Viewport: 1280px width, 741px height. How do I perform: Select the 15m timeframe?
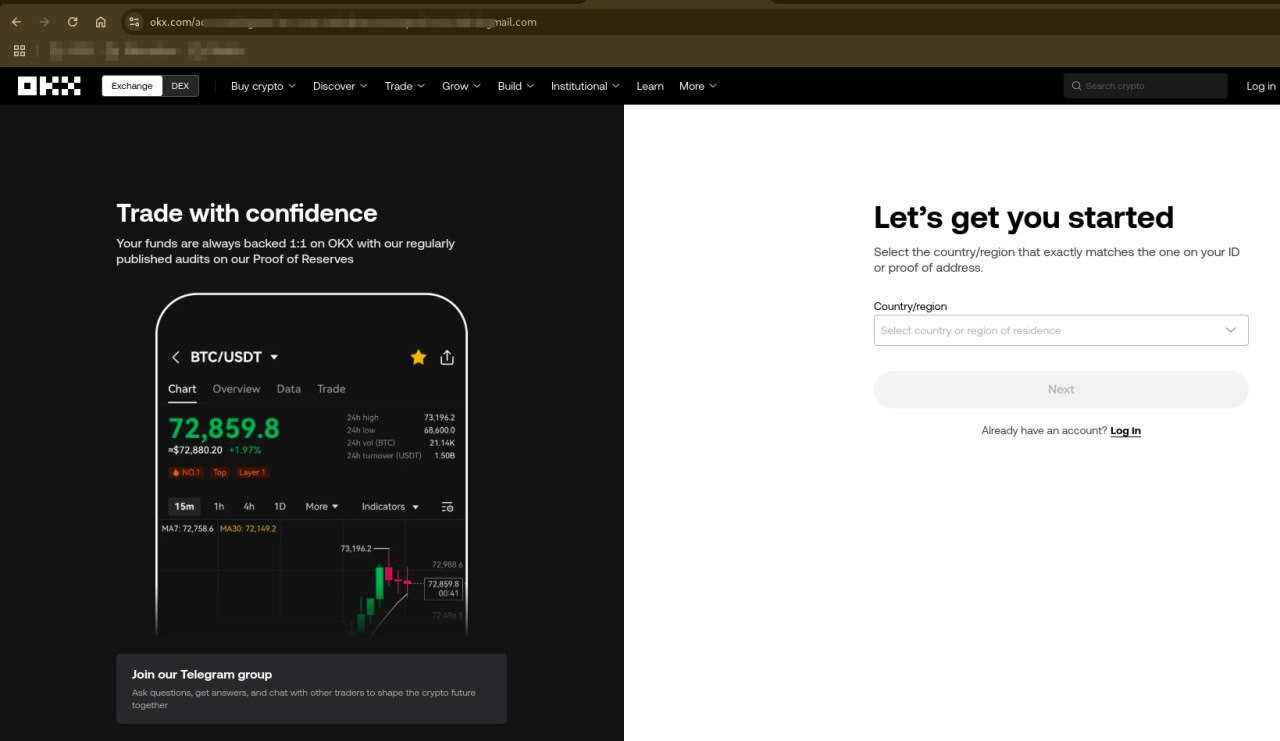[x=184, y=507]
